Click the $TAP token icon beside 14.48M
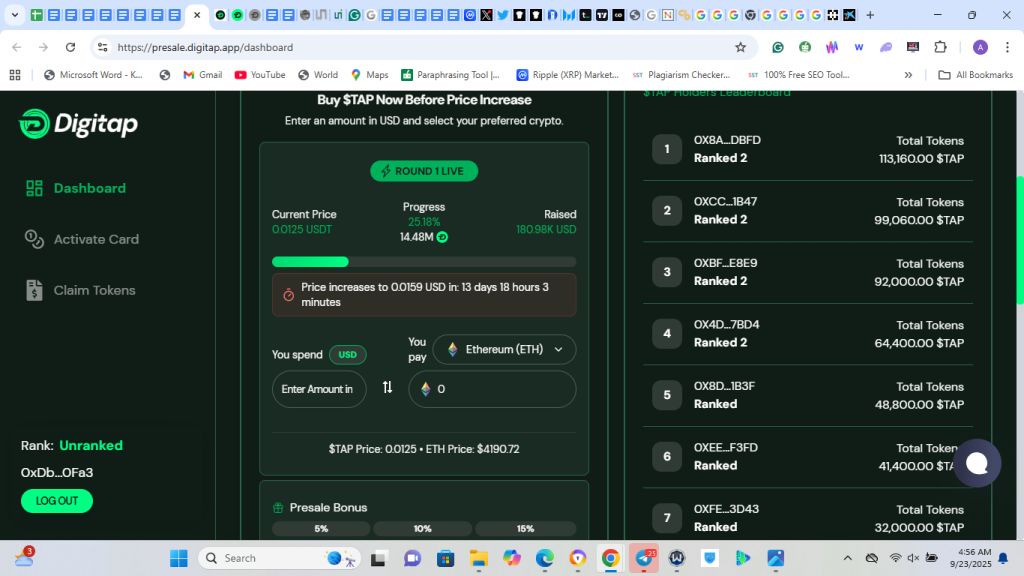Screen dimensions: 1024x576 pos(442,237)
